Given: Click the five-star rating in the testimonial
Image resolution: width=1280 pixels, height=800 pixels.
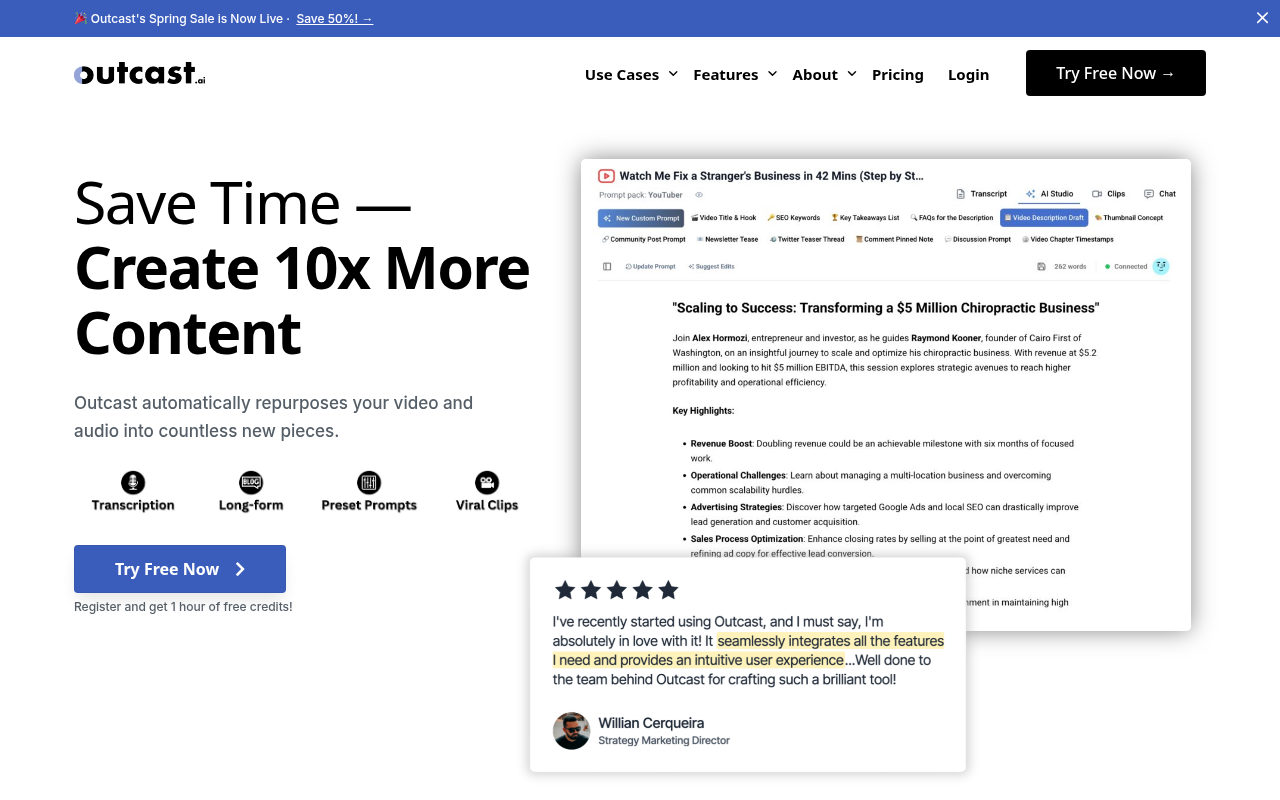Looking at the screenshot, I should (x=617, y=590).
